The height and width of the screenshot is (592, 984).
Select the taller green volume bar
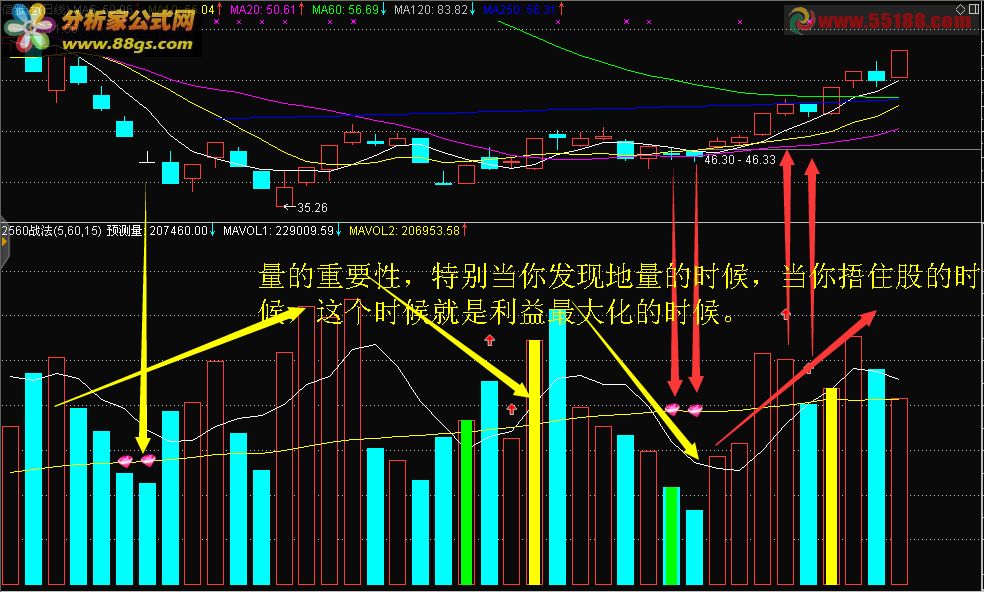(466, 502)
